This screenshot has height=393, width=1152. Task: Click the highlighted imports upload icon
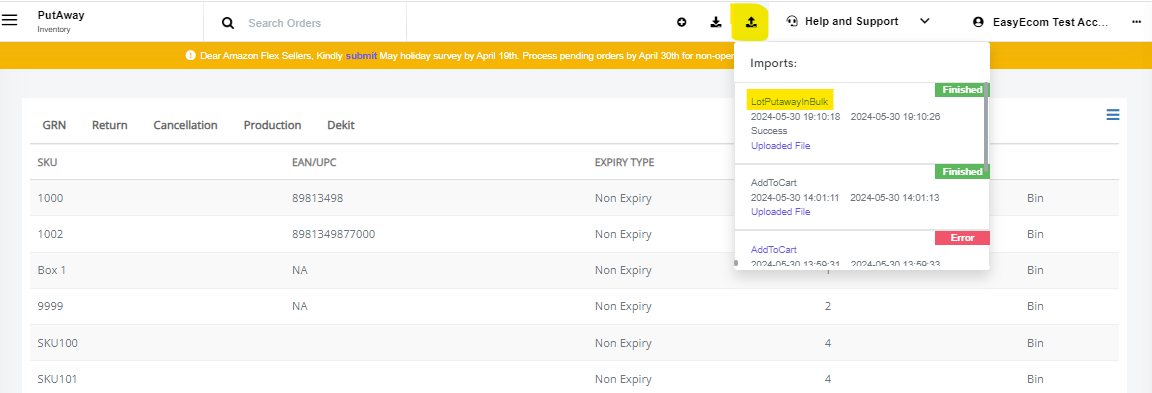751,23
